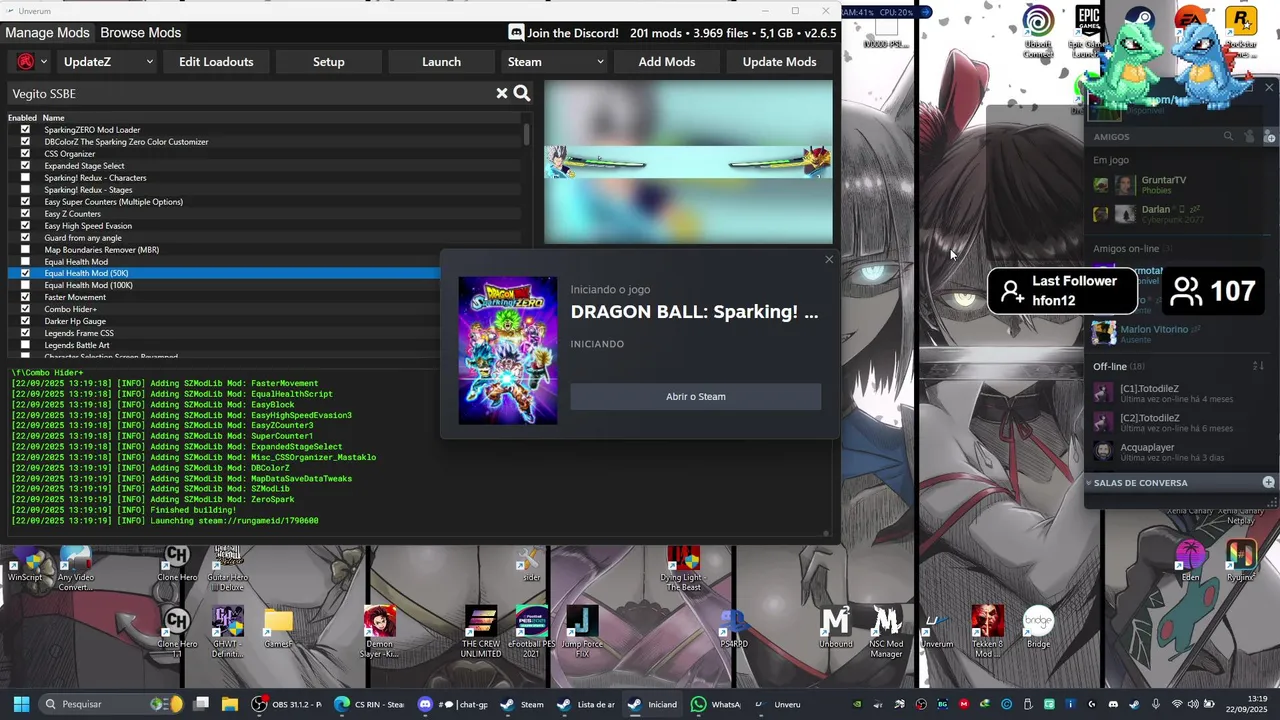This screenshot has width=1280, height=720.
Task: Open Windows Start menu
Action: (21, 704)
